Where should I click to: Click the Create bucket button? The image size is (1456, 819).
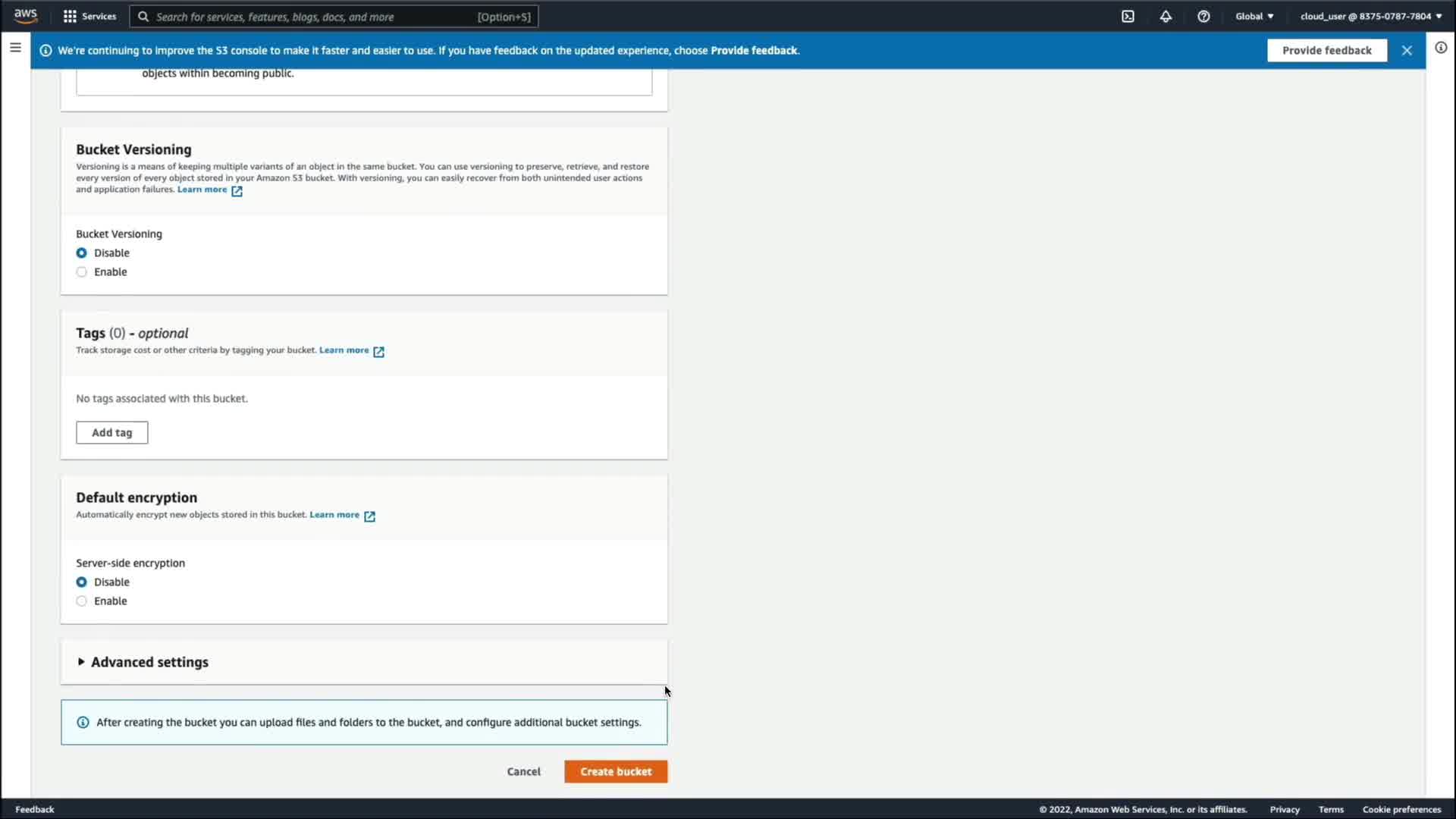click(616, 771)
